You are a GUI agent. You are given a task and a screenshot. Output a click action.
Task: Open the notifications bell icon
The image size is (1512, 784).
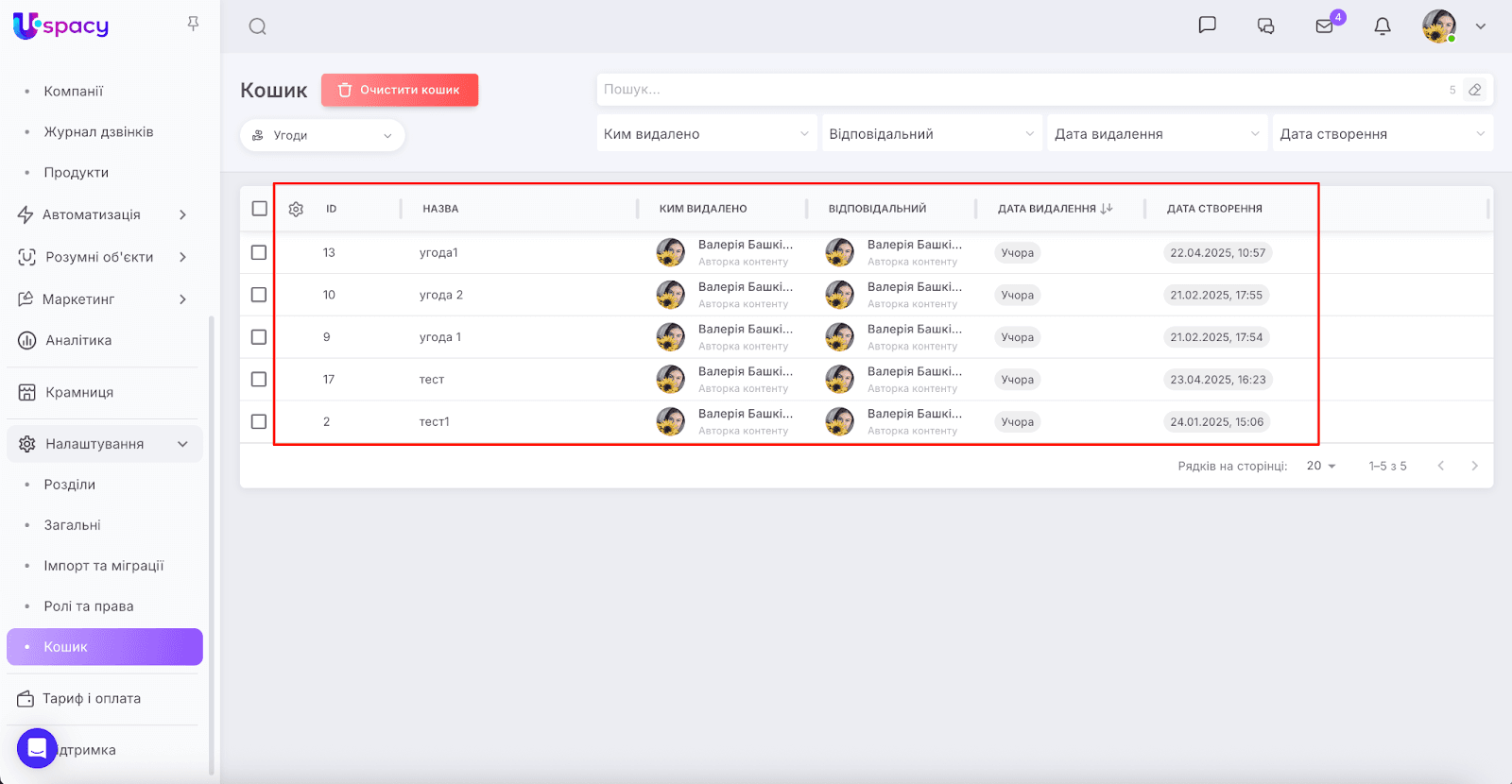(1382, 26)
